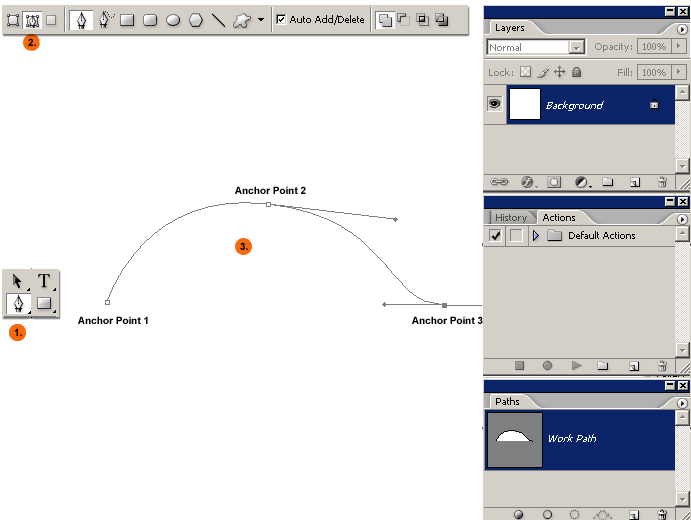Image resolution: width=691 pixels, height=520 pixels.
Task: Toggle Lock all padlock icon
Action: (x=576, y=72)
